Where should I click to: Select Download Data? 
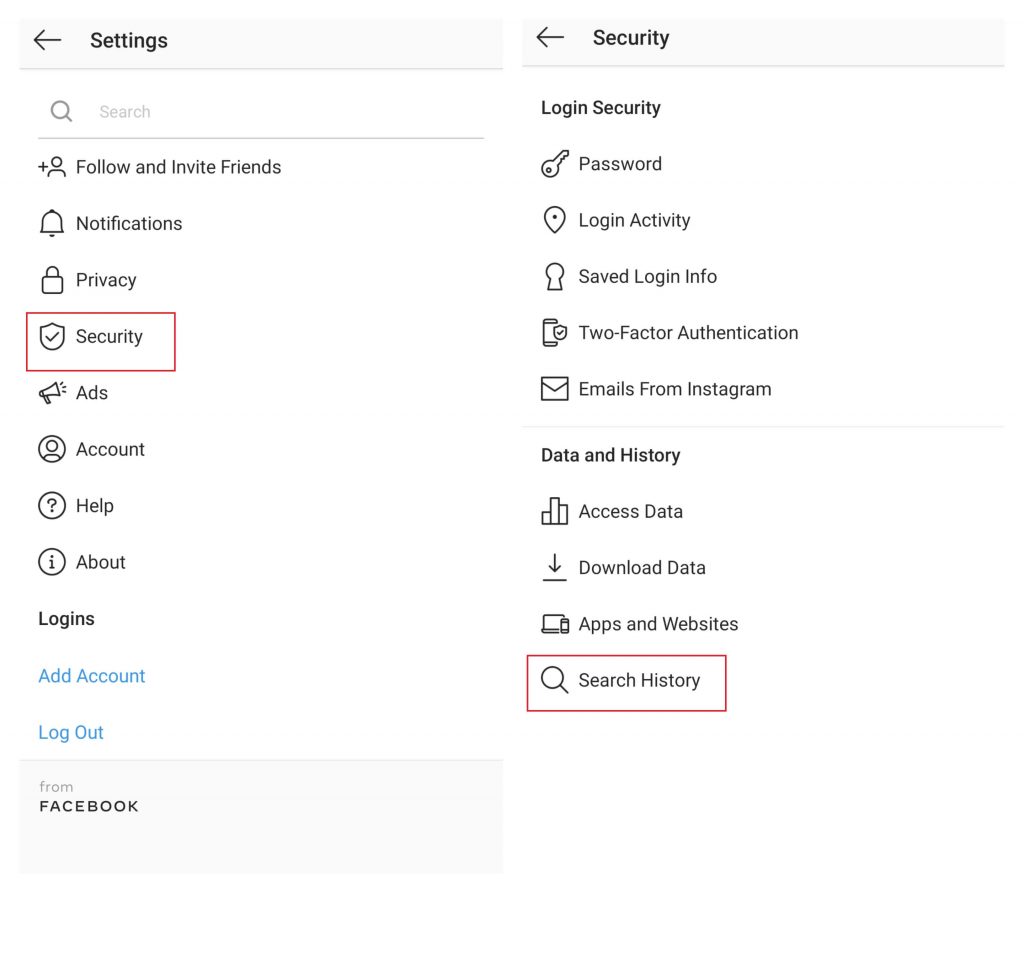coord(642,568)
